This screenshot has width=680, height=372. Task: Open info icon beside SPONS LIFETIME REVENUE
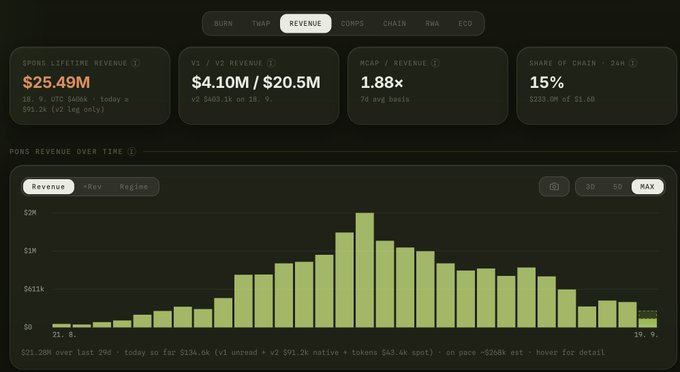click(x=135, y=63)
